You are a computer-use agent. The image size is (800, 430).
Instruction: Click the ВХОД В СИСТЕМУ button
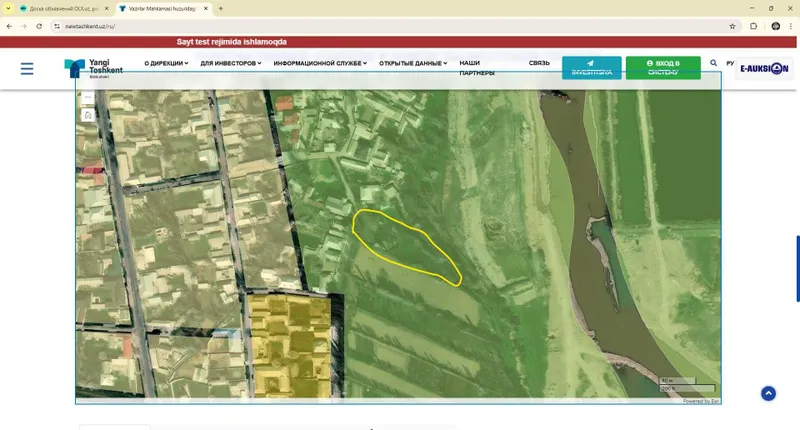tap(663, 68)
